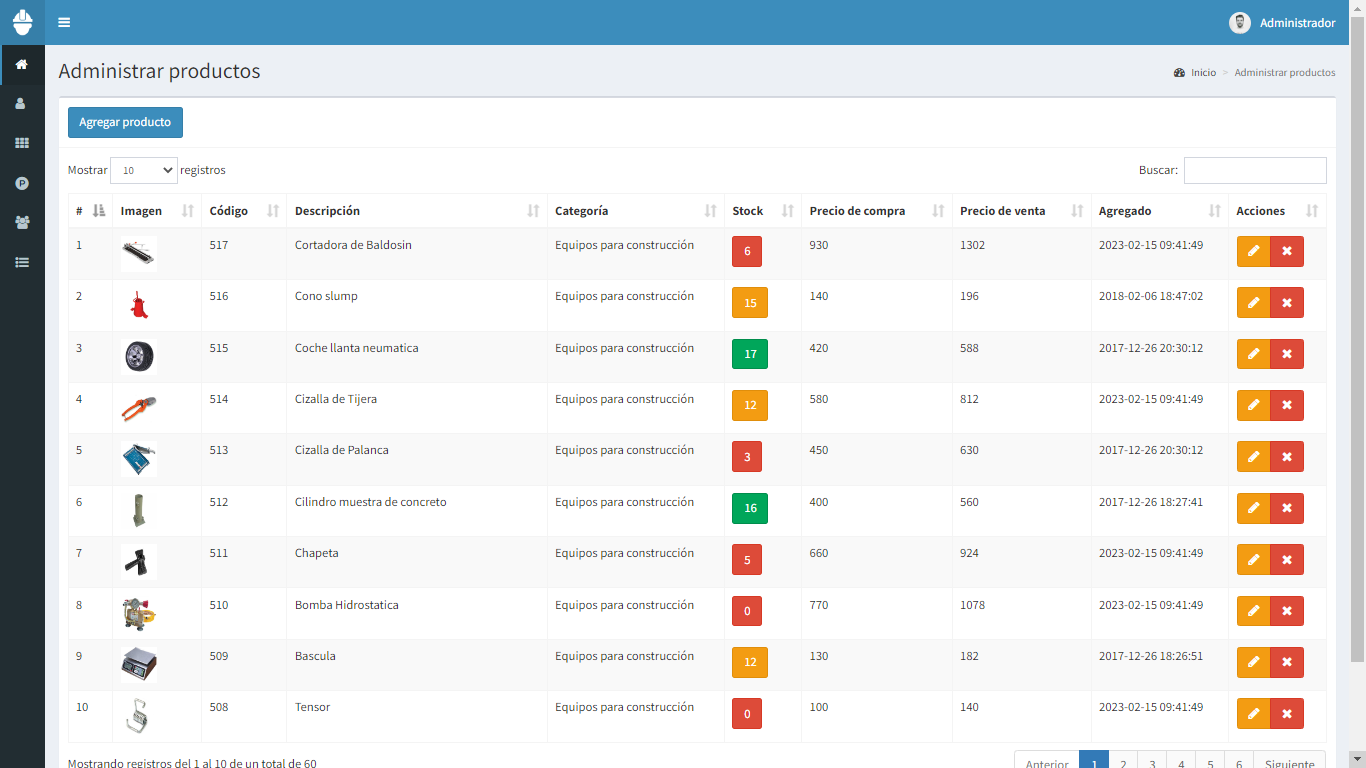
Task: Open the Administrador user menu
Action: point(1282,23)
